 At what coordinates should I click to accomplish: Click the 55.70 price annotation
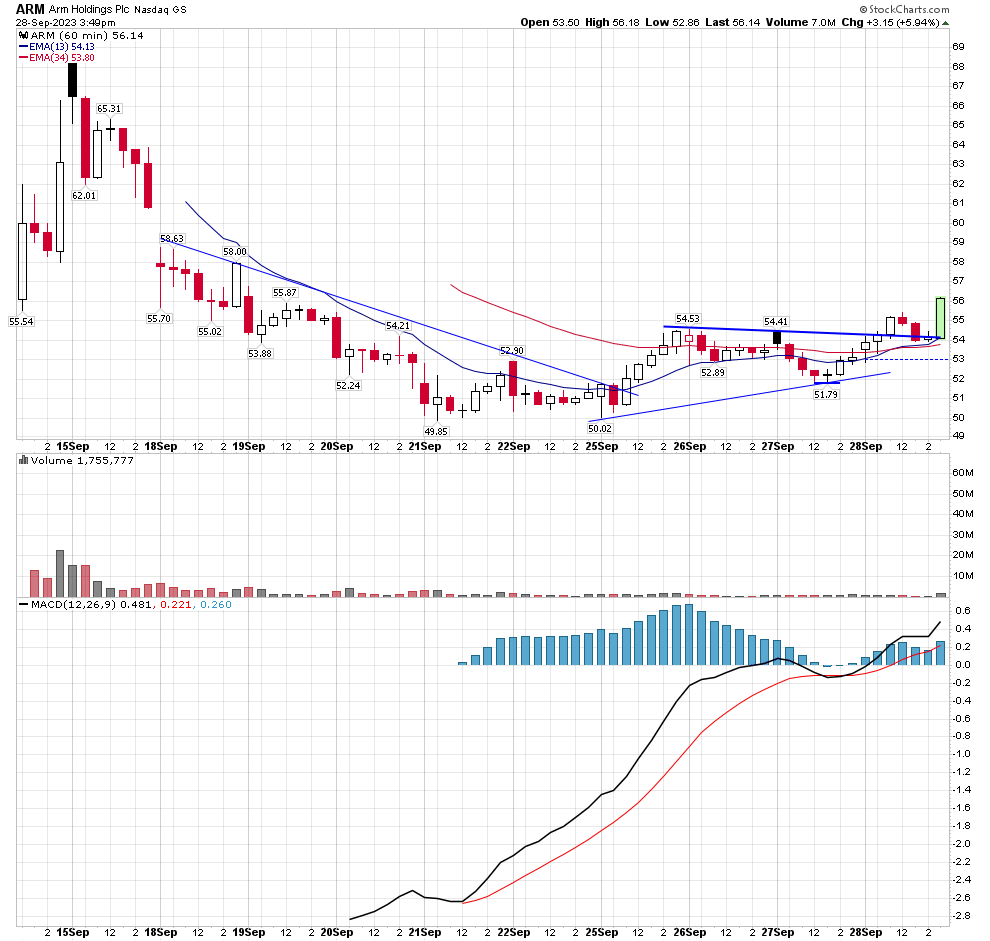[159, 319]
